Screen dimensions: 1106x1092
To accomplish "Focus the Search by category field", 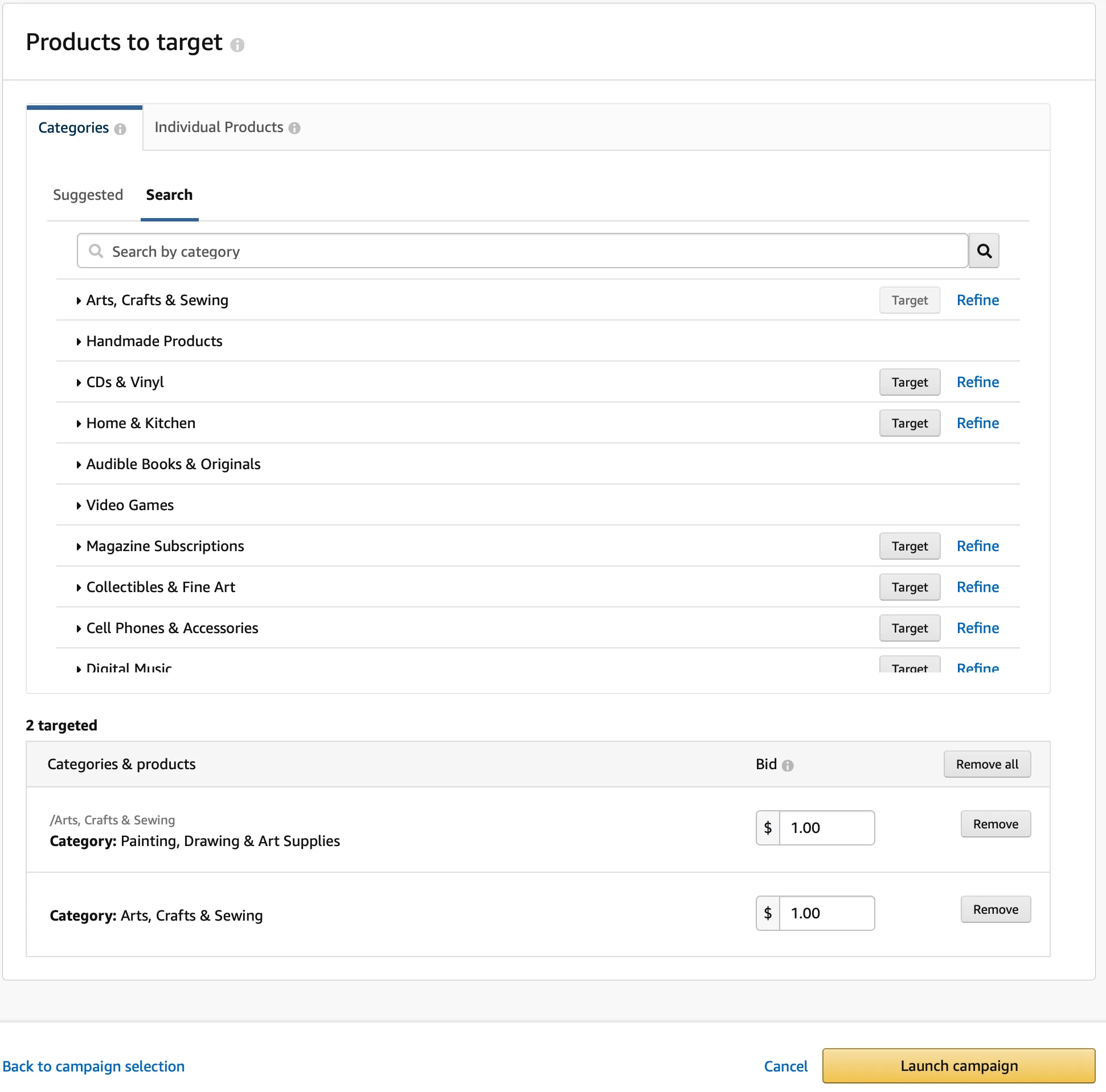I will (522, 251).
